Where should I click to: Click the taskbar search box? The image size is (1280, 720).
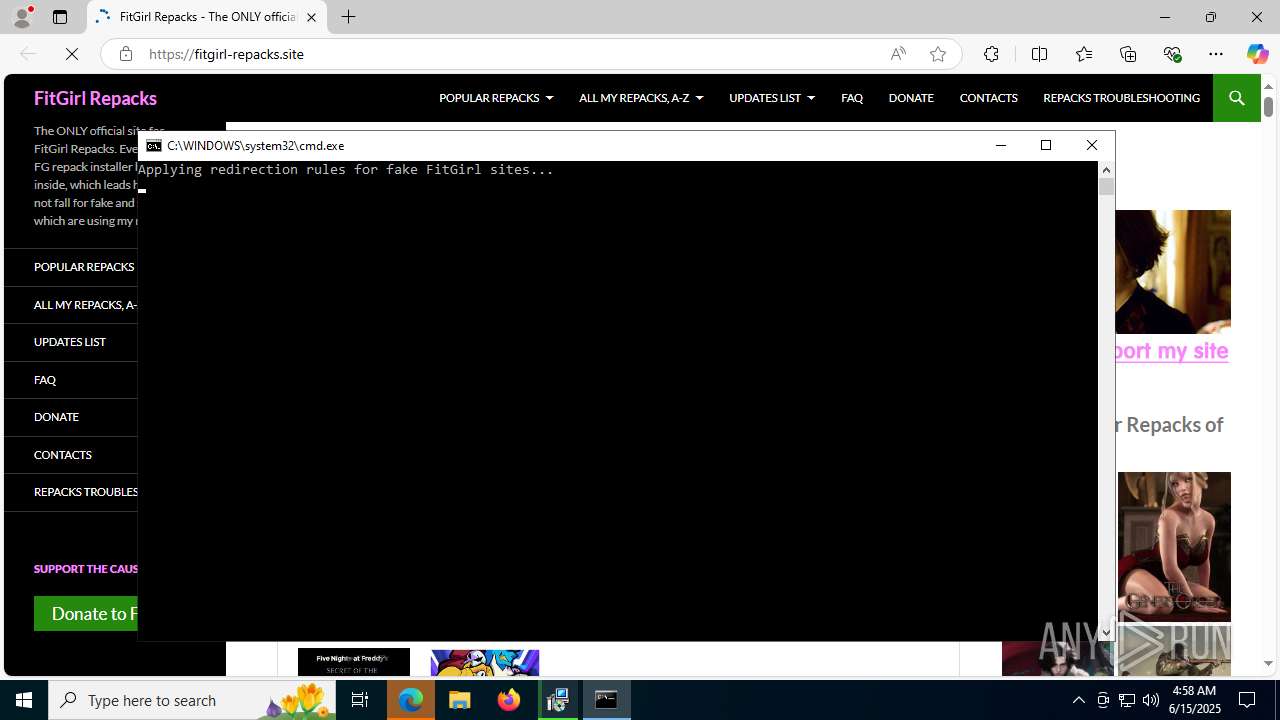click(x=192, y=700)
